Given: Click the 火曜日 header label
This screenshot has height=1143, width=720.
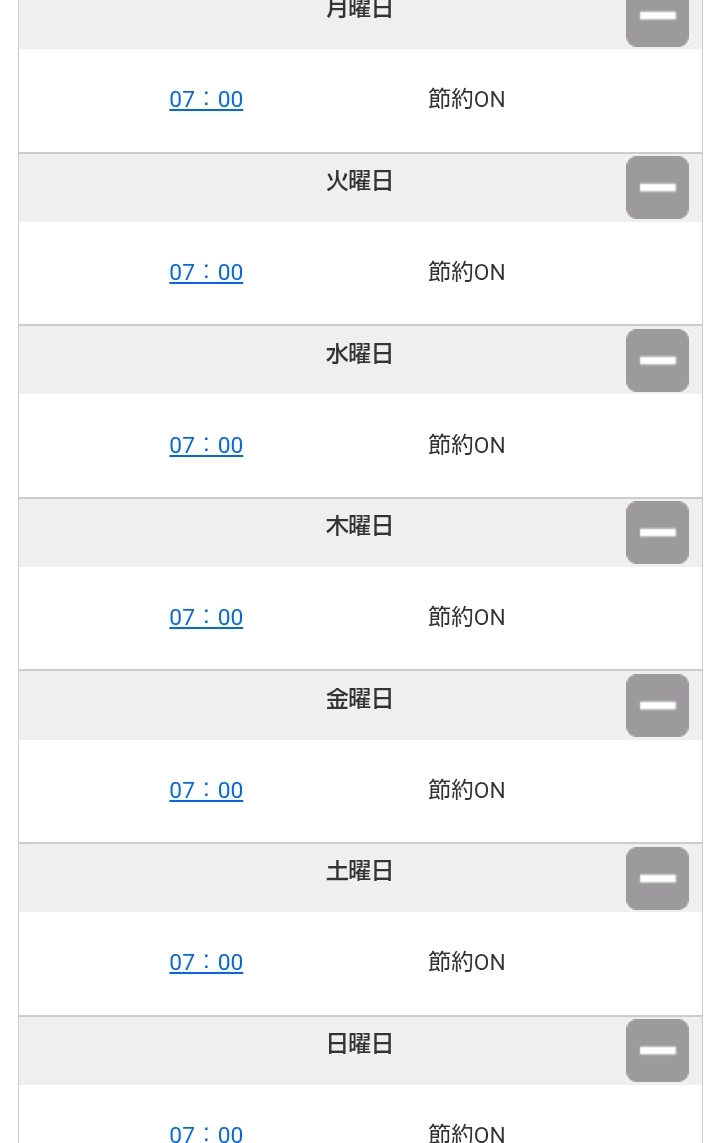Looking at the screenshot, I should (359, 181).
